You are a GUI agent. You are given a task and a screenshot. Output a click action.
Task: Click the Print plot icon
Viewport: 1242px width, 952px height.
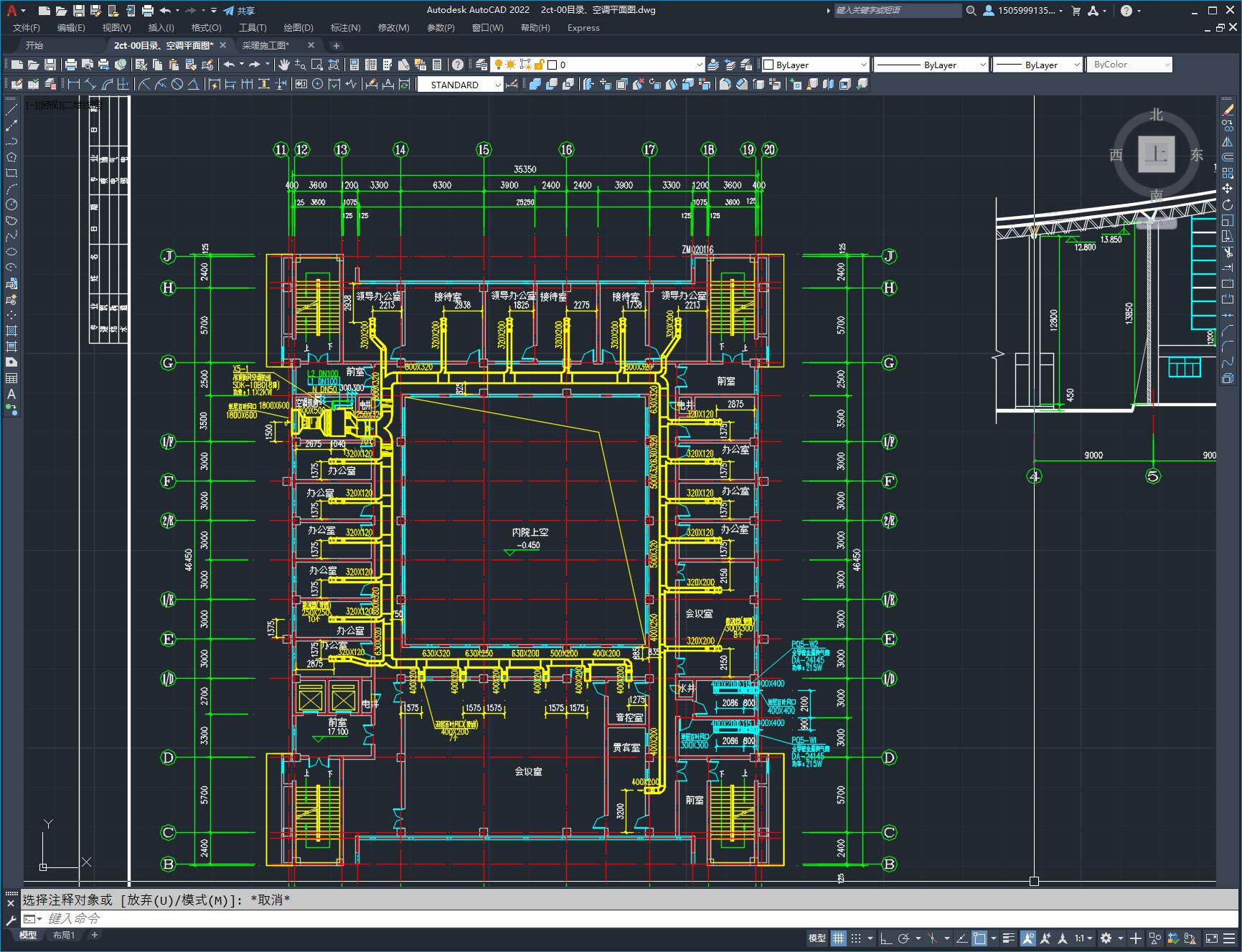pos(71,65)
